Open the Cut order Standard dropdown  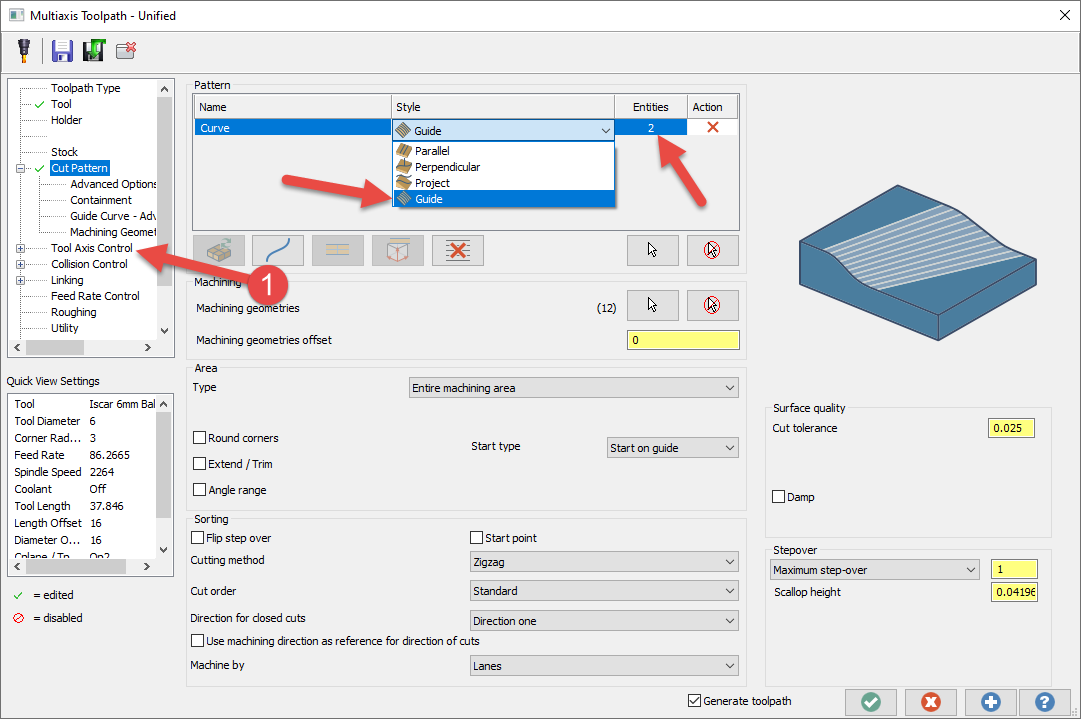604,591
